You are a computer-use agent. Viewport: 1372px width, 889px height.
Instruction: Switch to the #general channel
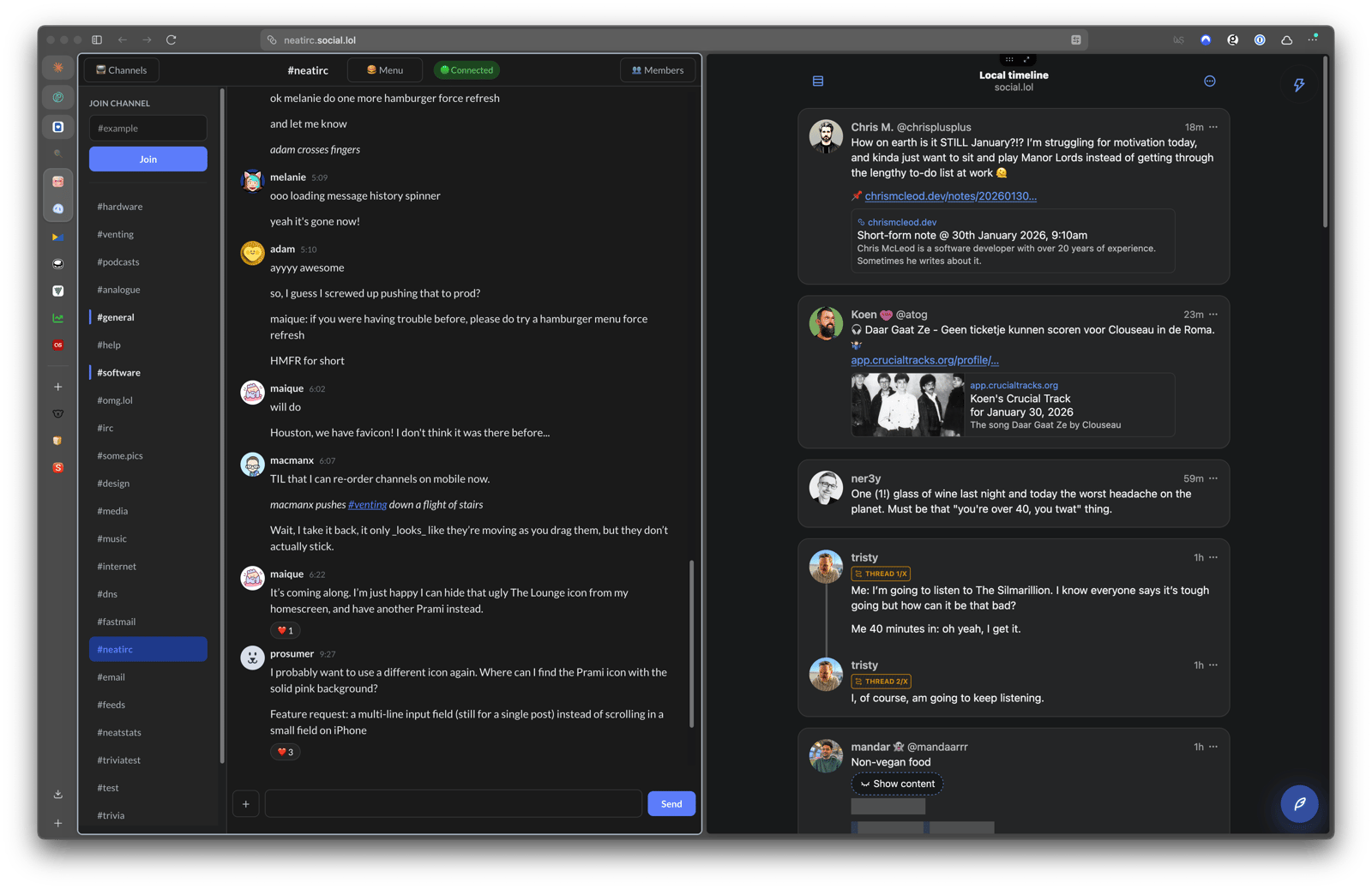116,318
